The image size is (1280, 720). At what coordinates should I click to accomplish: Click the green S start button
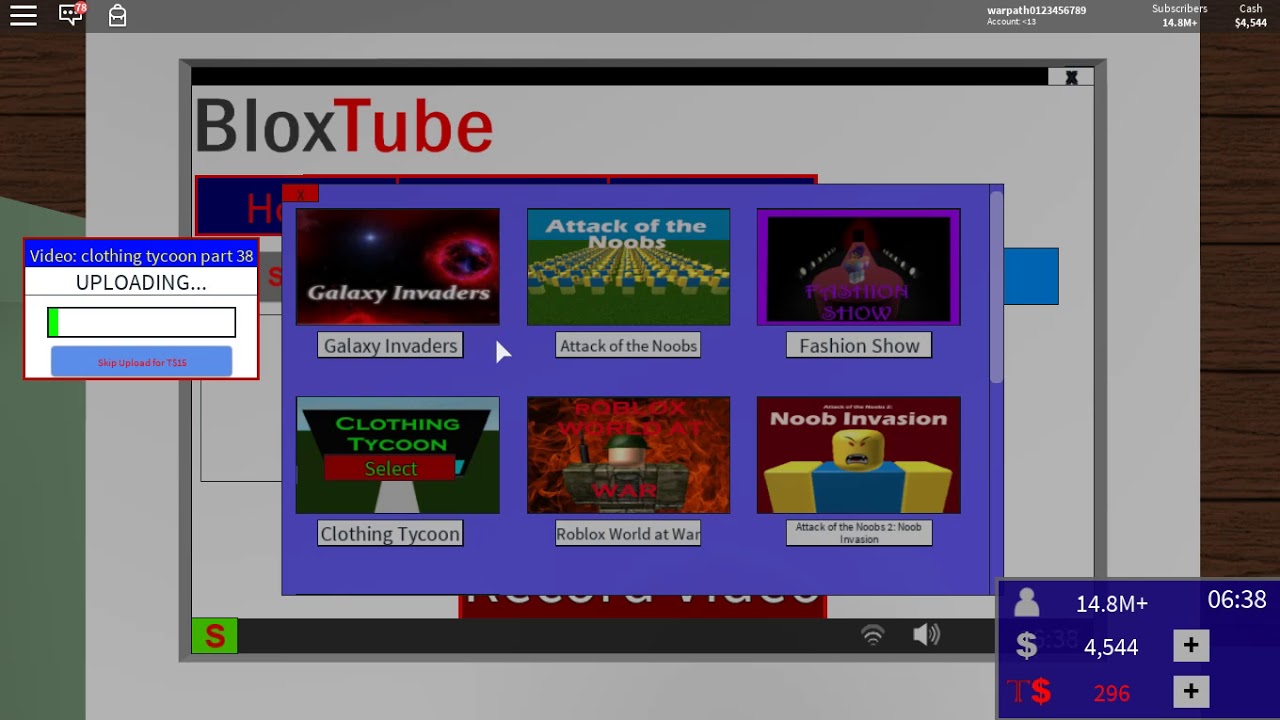click(214, 636)
